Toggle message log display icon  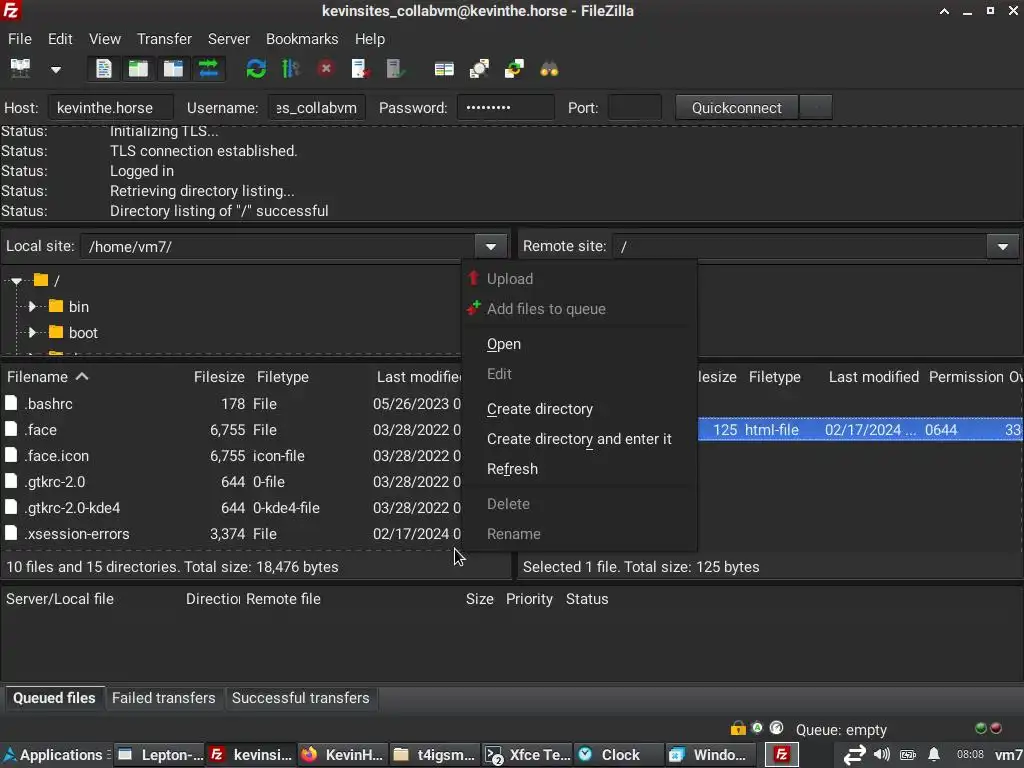coord(103,69)
